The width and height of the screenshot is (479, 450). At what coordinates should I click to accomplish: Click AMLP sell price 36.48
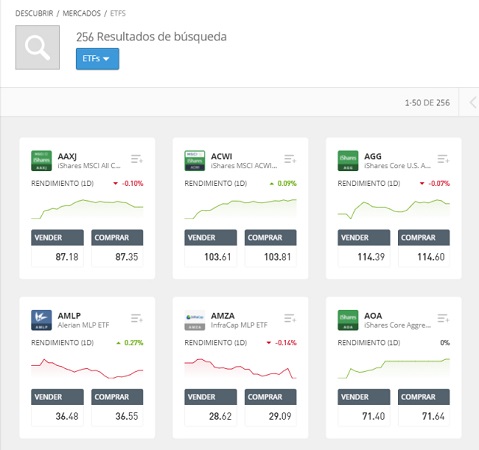click(x=67, y=416)
